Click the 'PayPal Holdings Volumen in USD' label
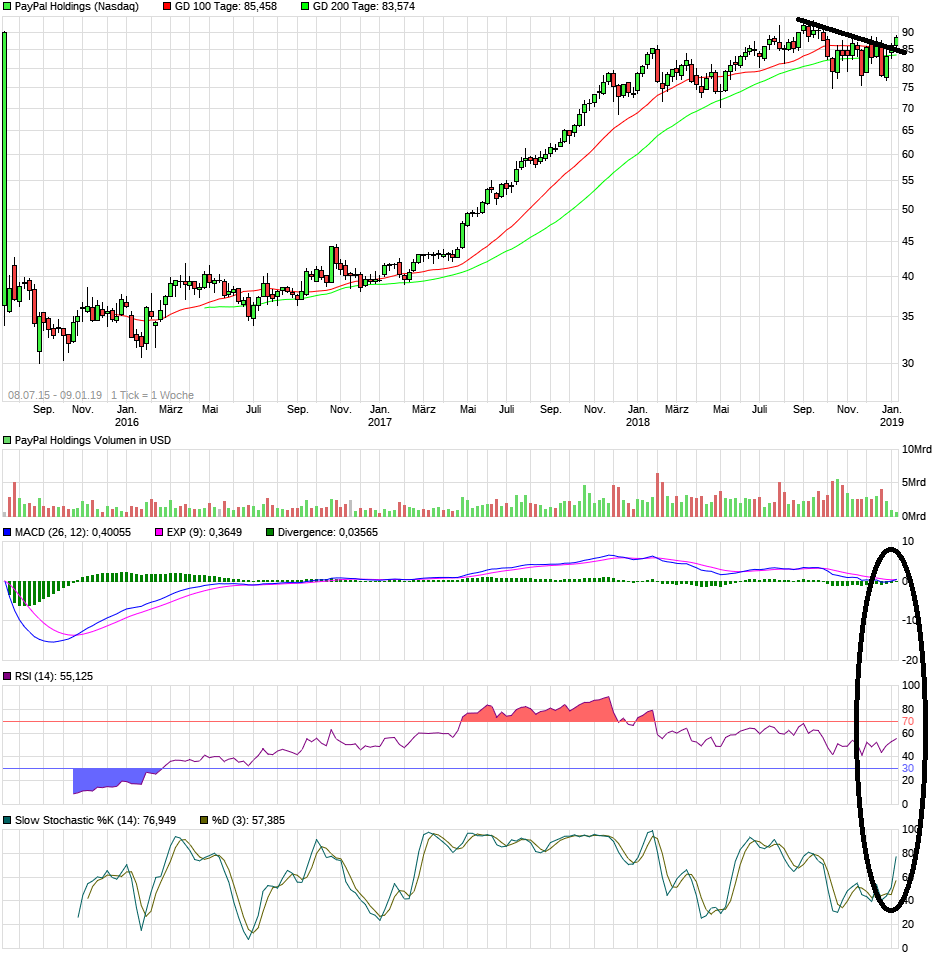The image size is (940, 958). [93, 441]
